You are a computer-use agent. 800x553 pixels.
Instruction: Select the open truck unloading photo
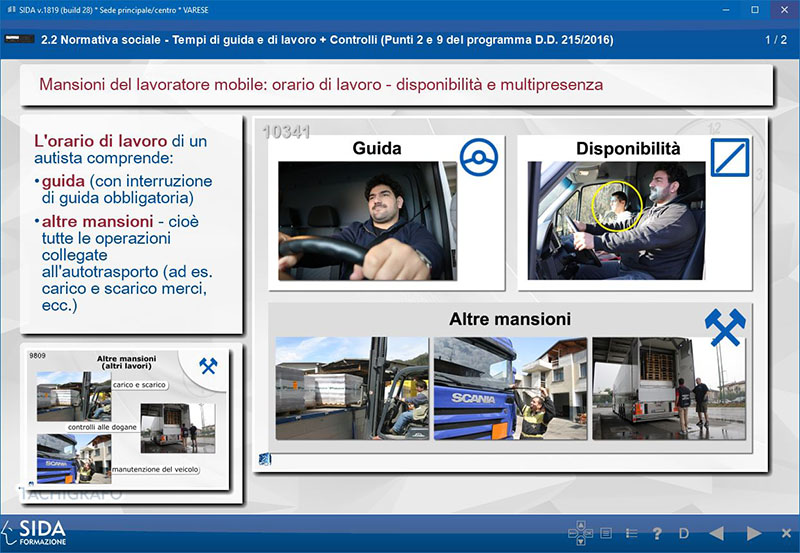click(668, 388)
